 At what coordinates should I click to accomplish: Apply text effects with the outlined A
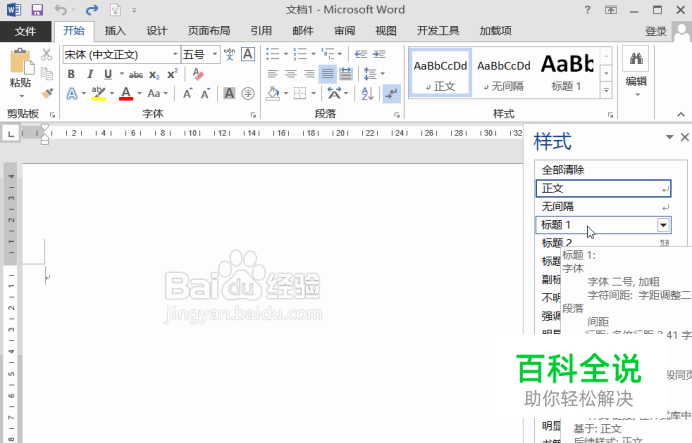coord(71,94)
